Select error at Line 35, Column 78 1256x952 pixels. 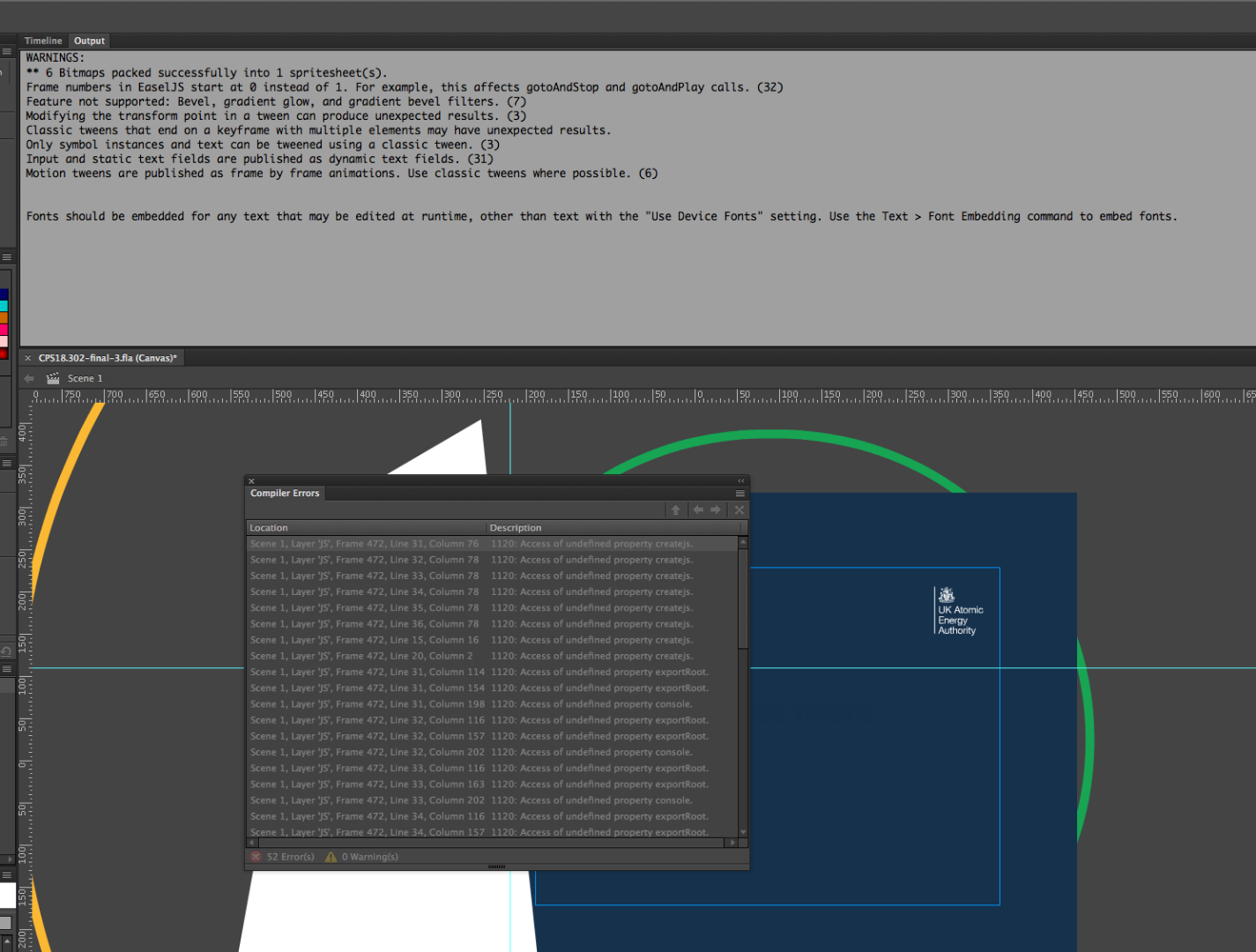tap(492, 608)
